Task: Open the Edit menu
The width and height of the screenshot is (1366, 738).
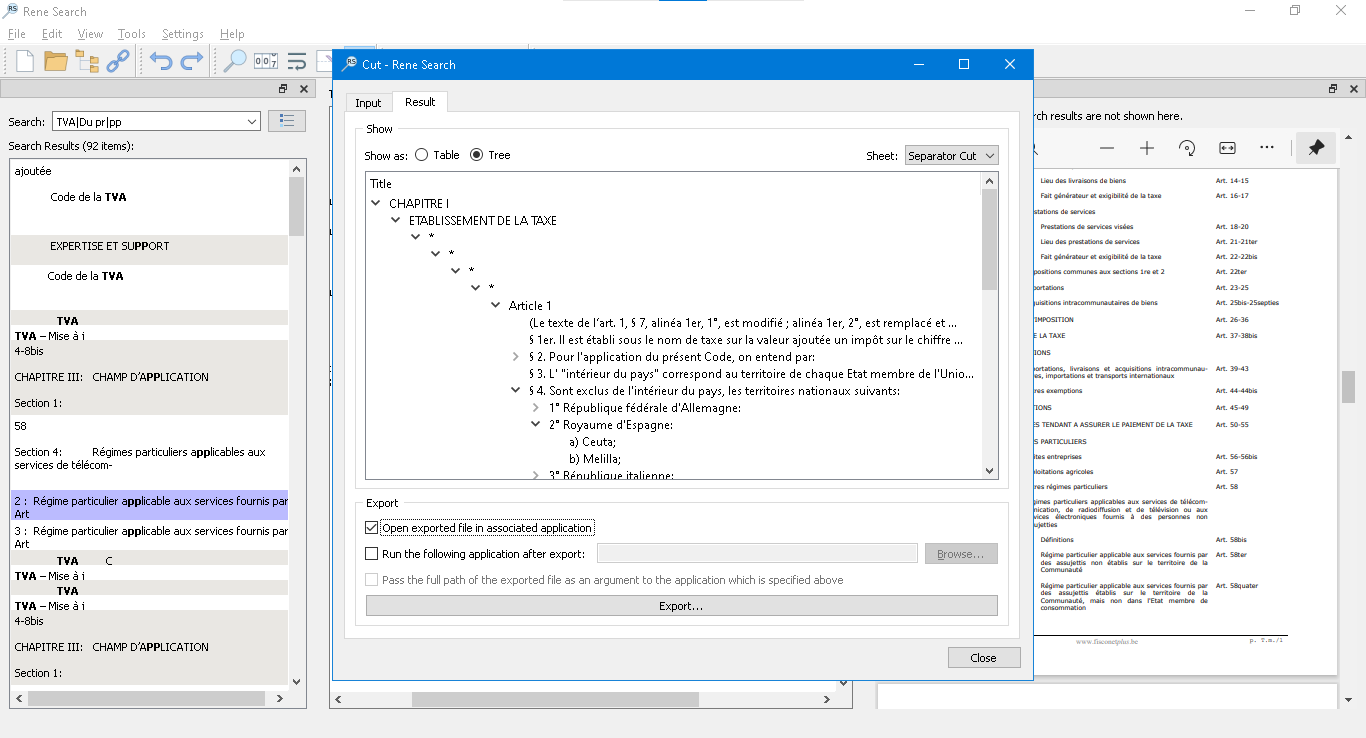Action: point(52,34)
